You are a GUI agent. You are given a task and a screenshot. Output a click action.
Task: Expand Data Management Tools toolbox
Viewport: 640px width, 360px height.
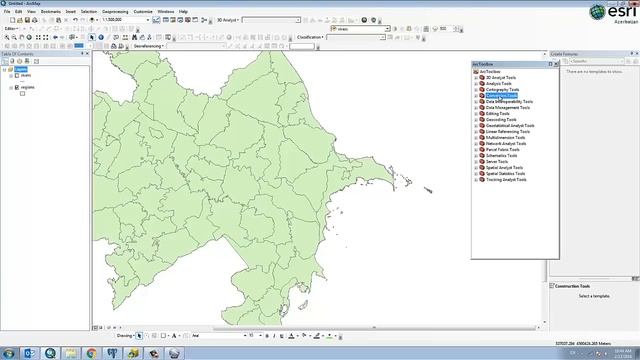[x=476, y=108]
